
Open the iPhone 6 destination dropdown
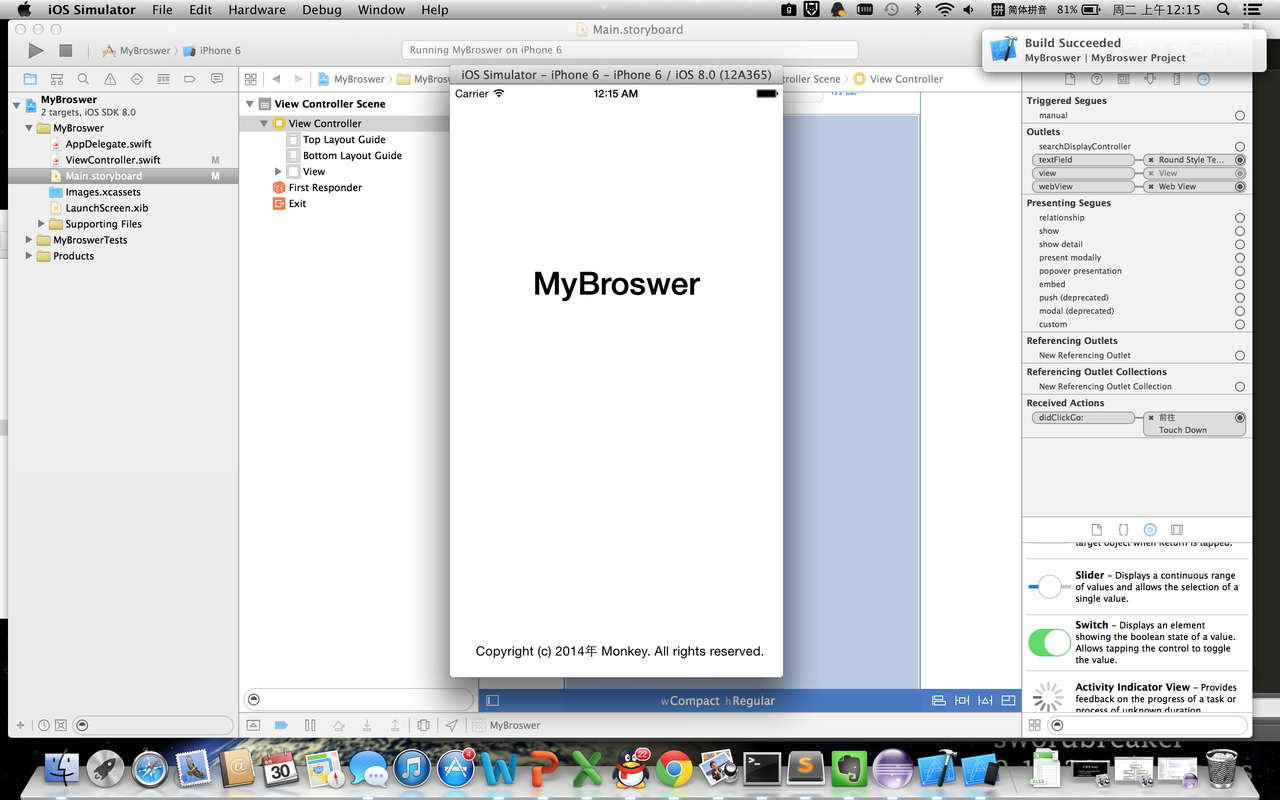point(212,50)
